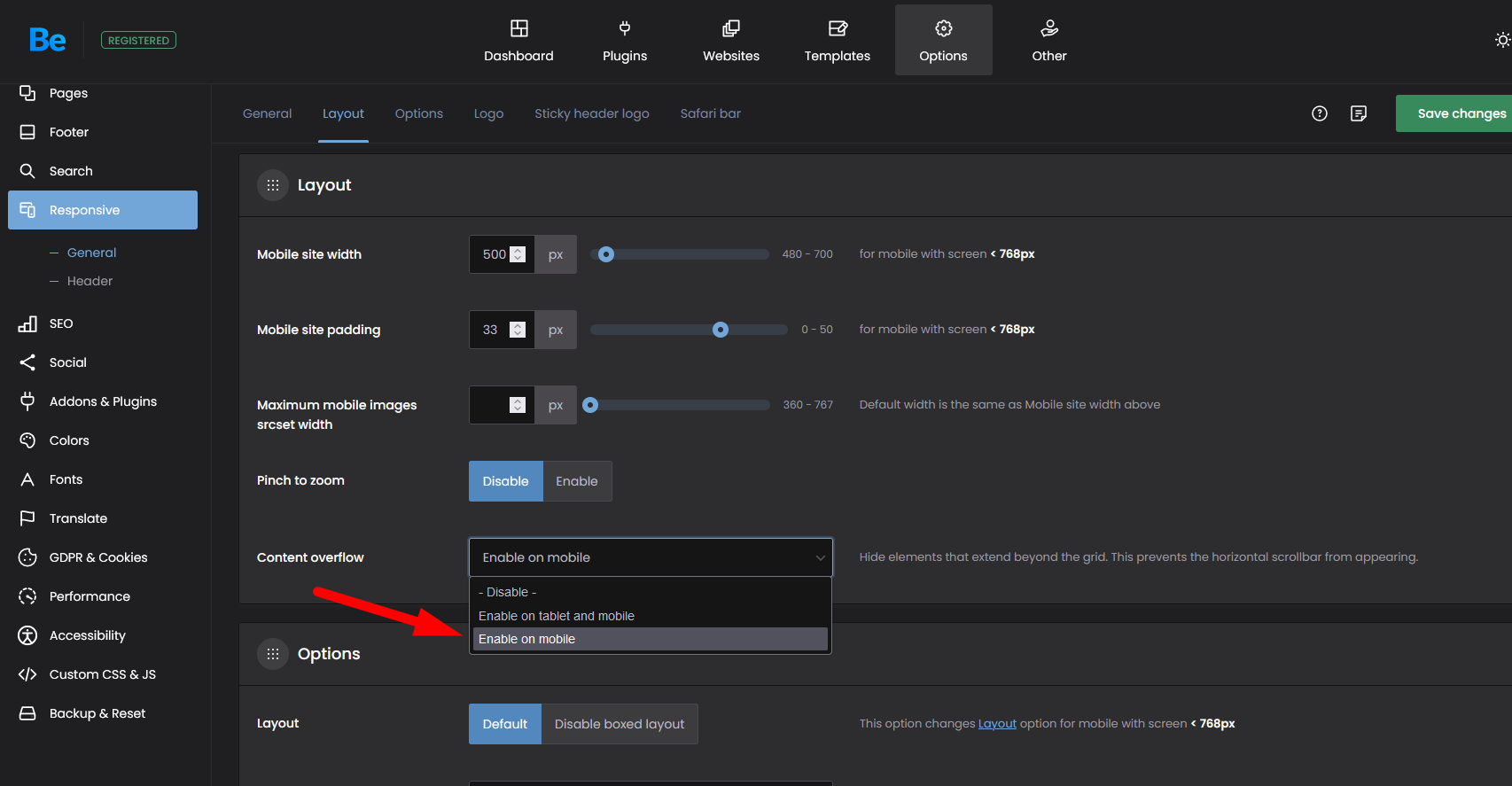Select Default for mobile Layout option
Screen dimensions: 1512x786
pyautogui.click(x=505, y=724)
